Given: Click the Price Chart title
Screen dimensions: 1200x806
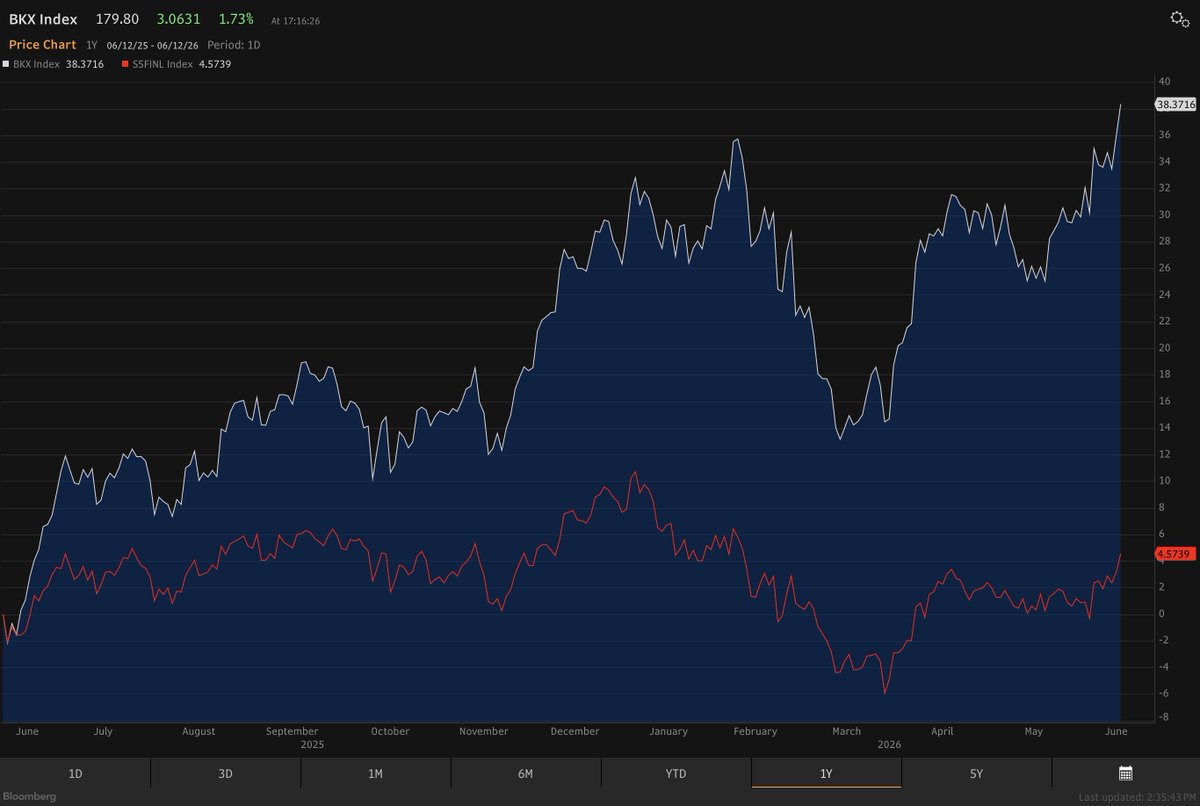Looking at the screenshot, I should tap(42, 45).
